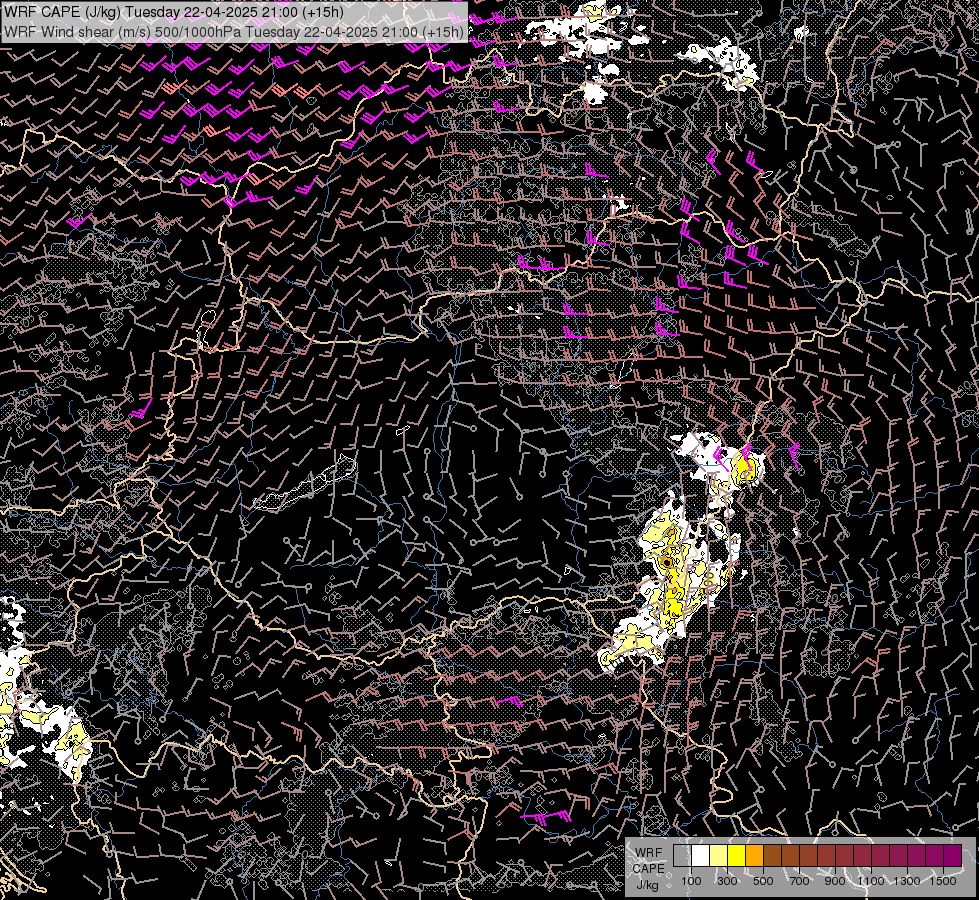Click the 1100 label on the legend scale
This screenshot has height=900, width=979.
pyautogui.click(x=871, y=881)
